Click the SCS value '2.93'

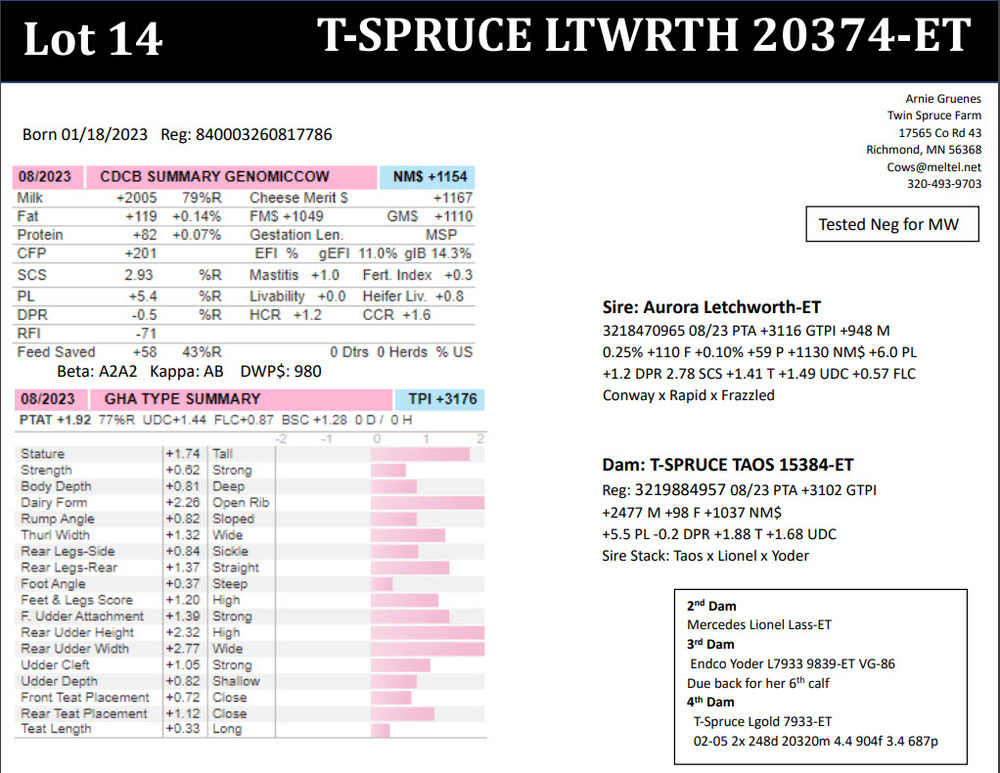[139, 275]
